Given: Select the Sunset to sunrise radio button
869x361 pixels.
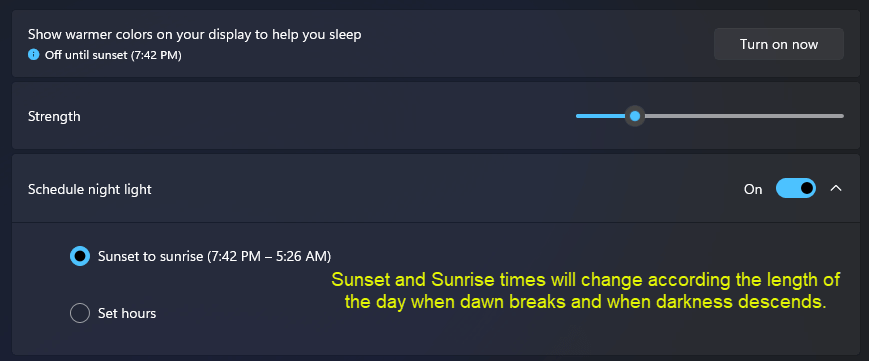Looking at the screenshot, I should tap(80, 256).
